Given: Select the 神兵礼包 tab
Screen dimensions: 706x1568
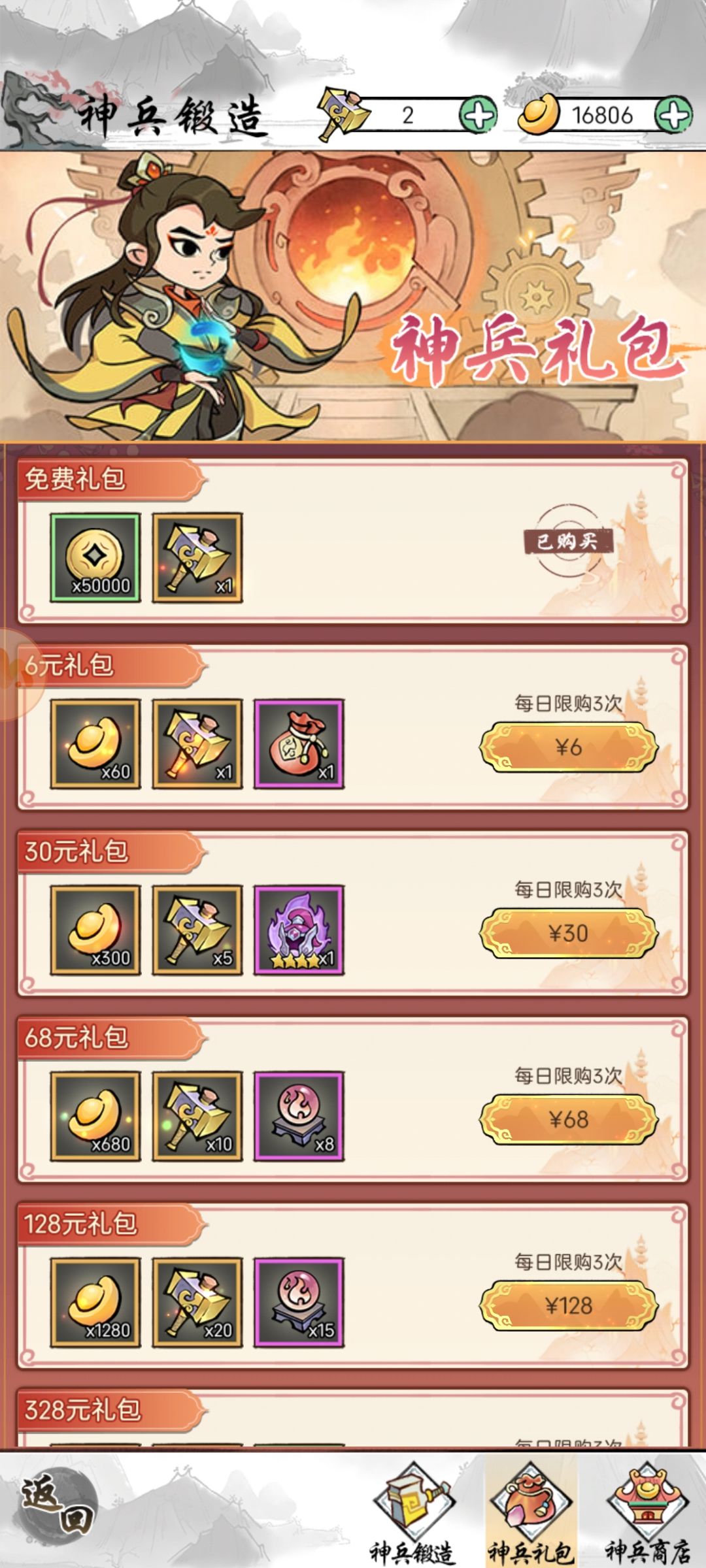Looking at the screenshot, I should point(531,1512).
